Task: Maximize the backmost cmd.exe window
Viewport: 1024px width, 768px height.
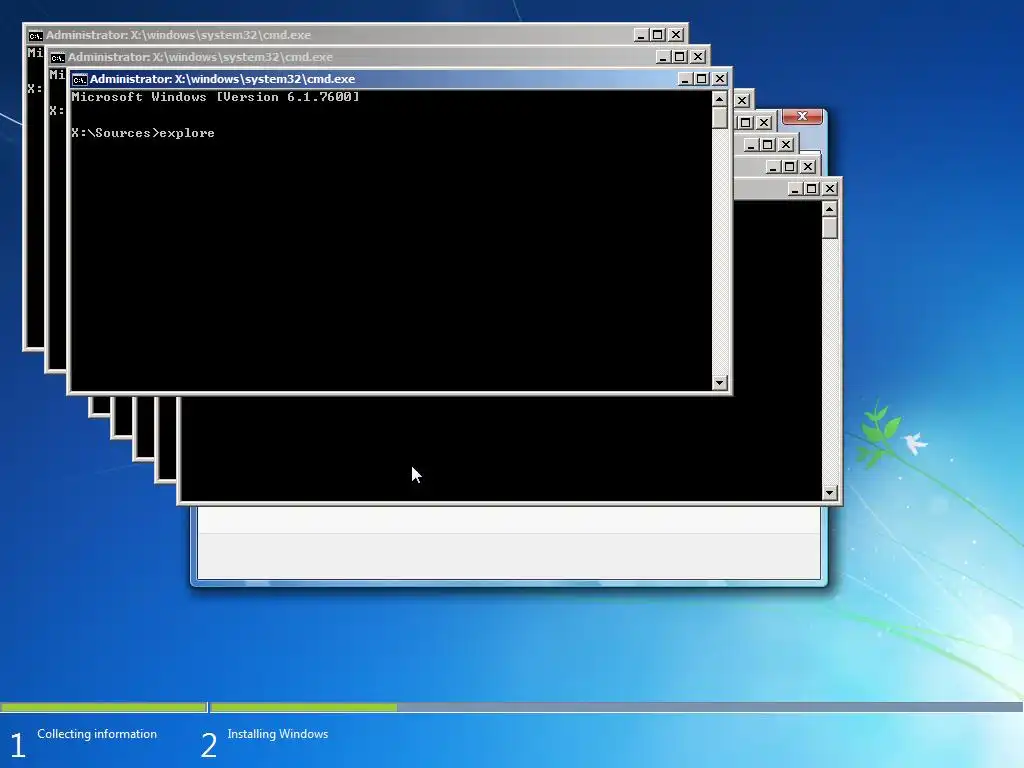Action: click(x=658, y=35)
